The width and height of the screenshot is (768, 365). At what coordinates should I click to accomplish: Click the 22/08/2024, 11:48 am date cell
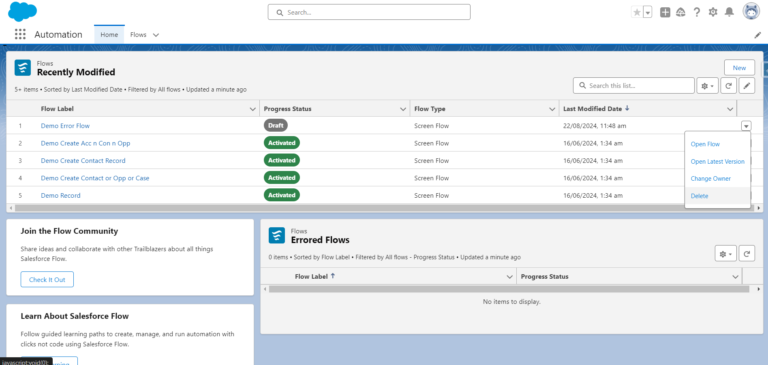595,126
